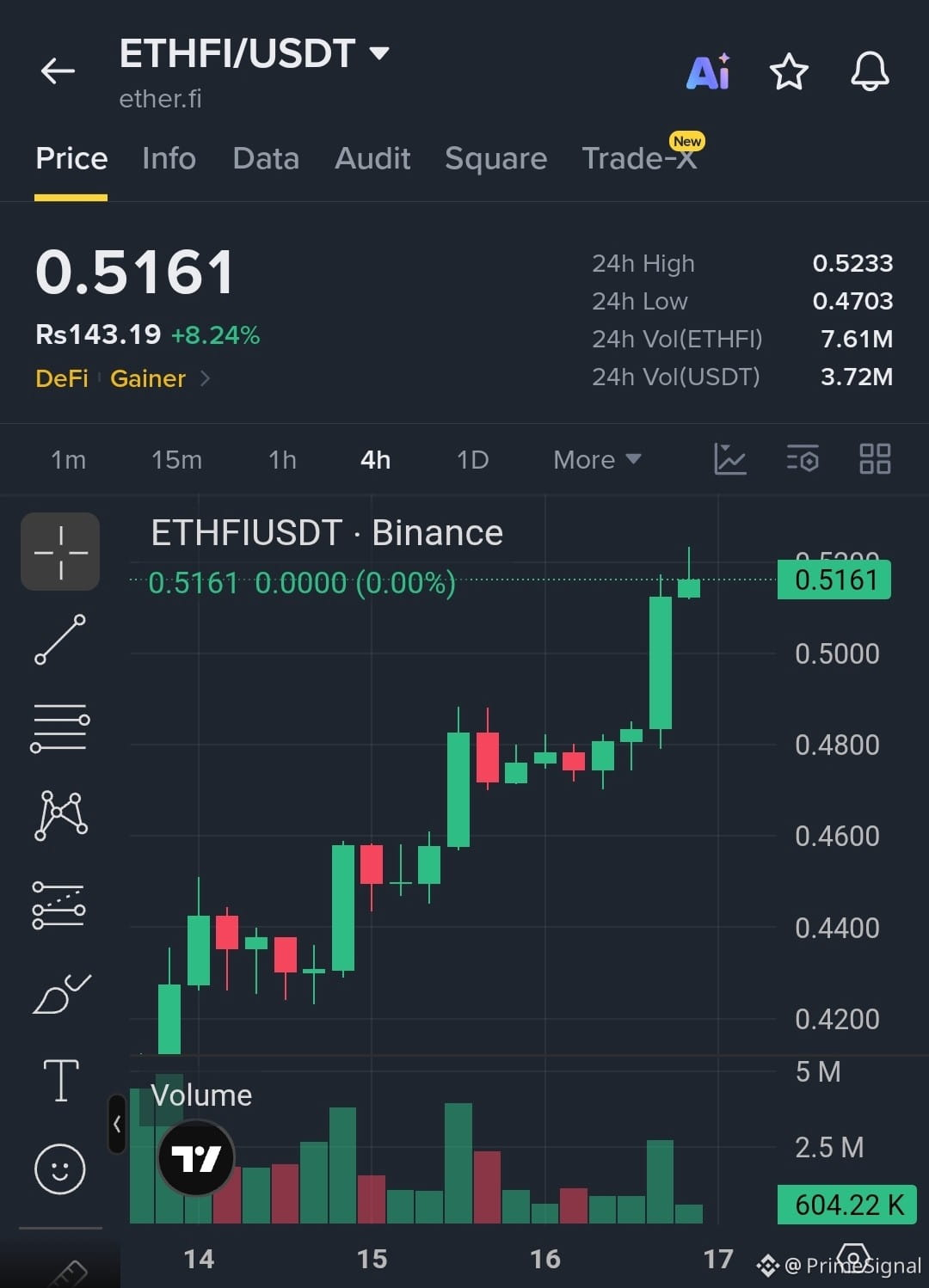Tap the 24h Vol(ETHFI) value 7.61M
Screen dimensions: 929x1288
tap(857, 339)
